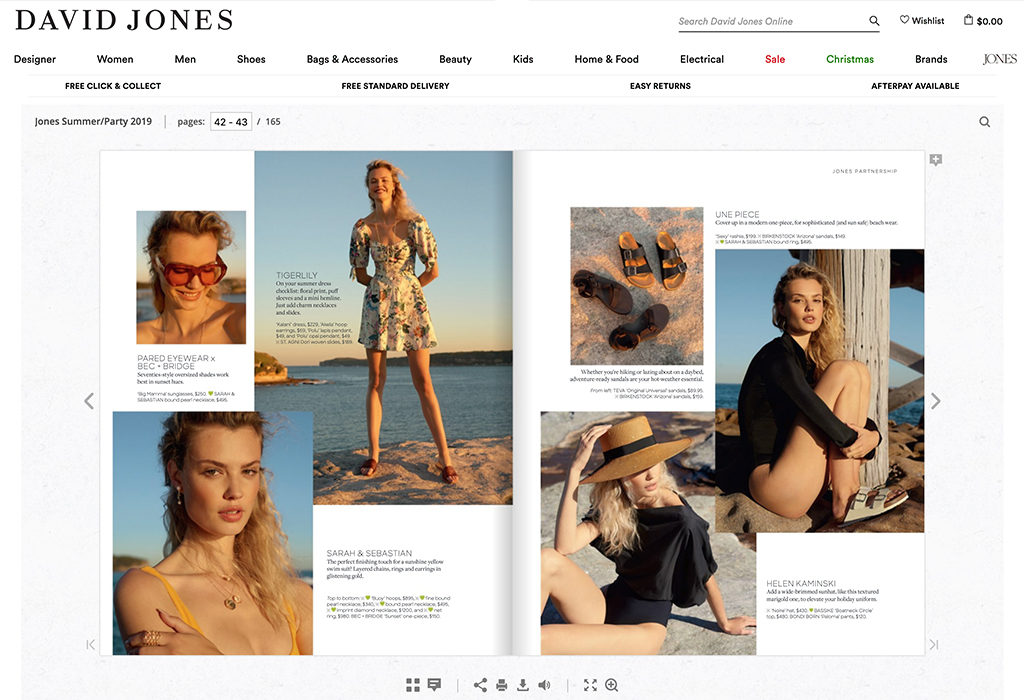
Task: Open the Shoes menu
Action: point(251,59)
